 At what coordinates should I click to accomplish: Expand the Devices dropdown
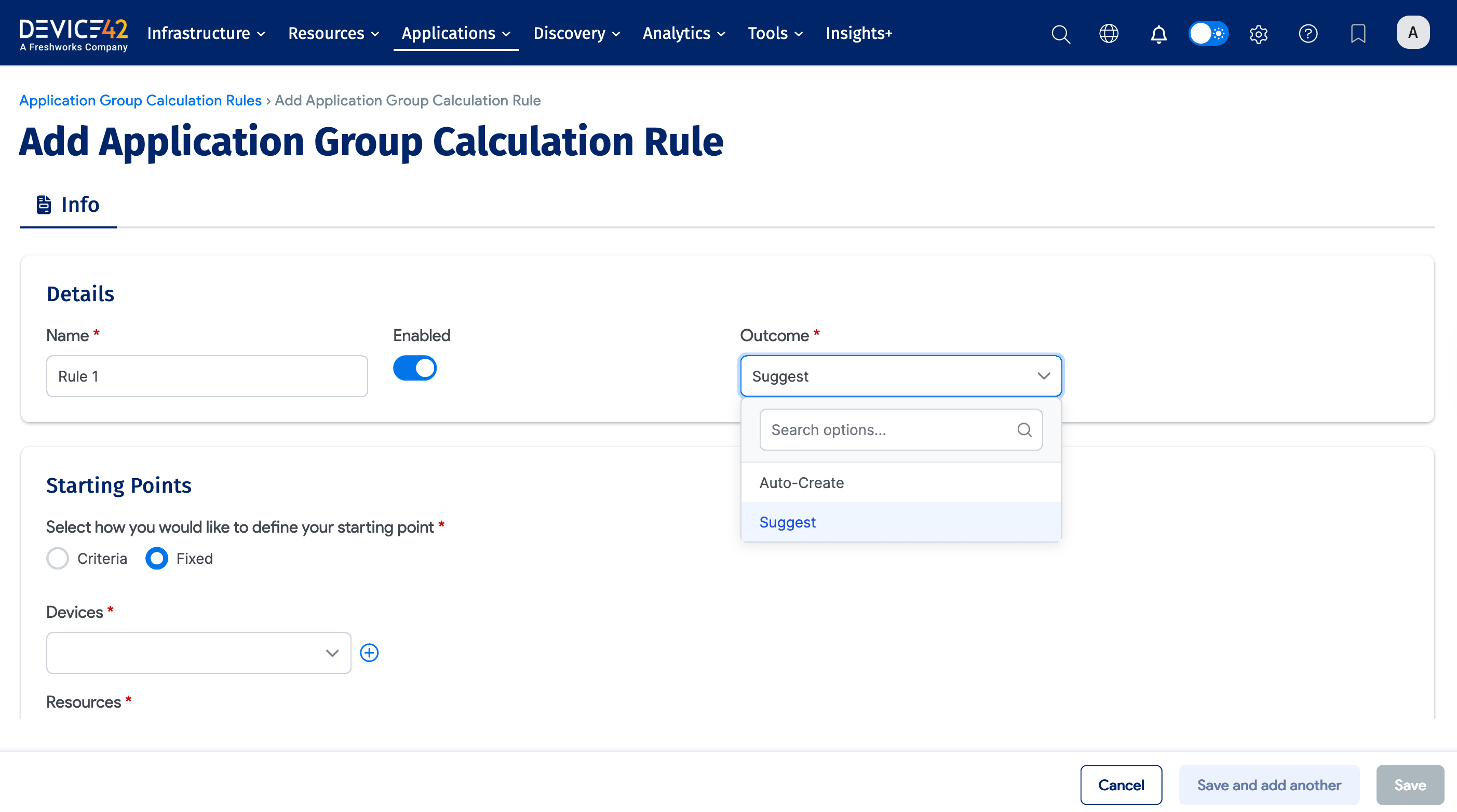tap(198, 653)
